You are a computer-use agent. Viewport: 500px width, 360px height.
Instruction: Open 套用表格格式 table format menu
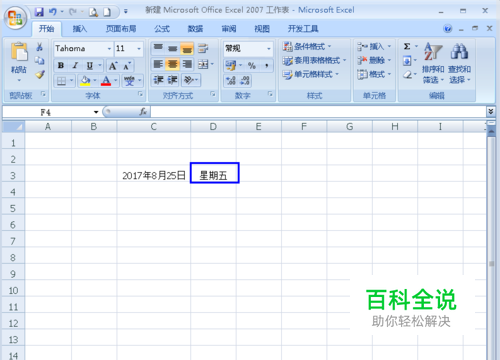click(x=314, y=60)
